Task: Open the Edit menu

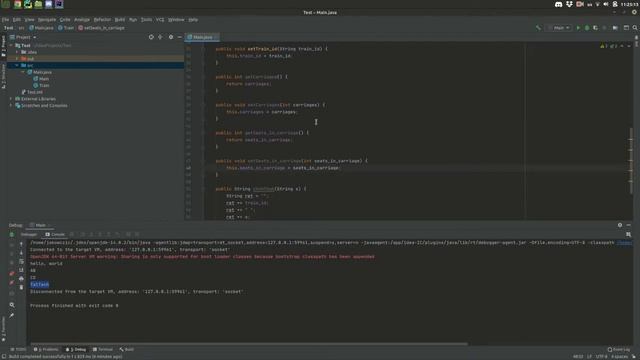Action: [x=17, y=20]
